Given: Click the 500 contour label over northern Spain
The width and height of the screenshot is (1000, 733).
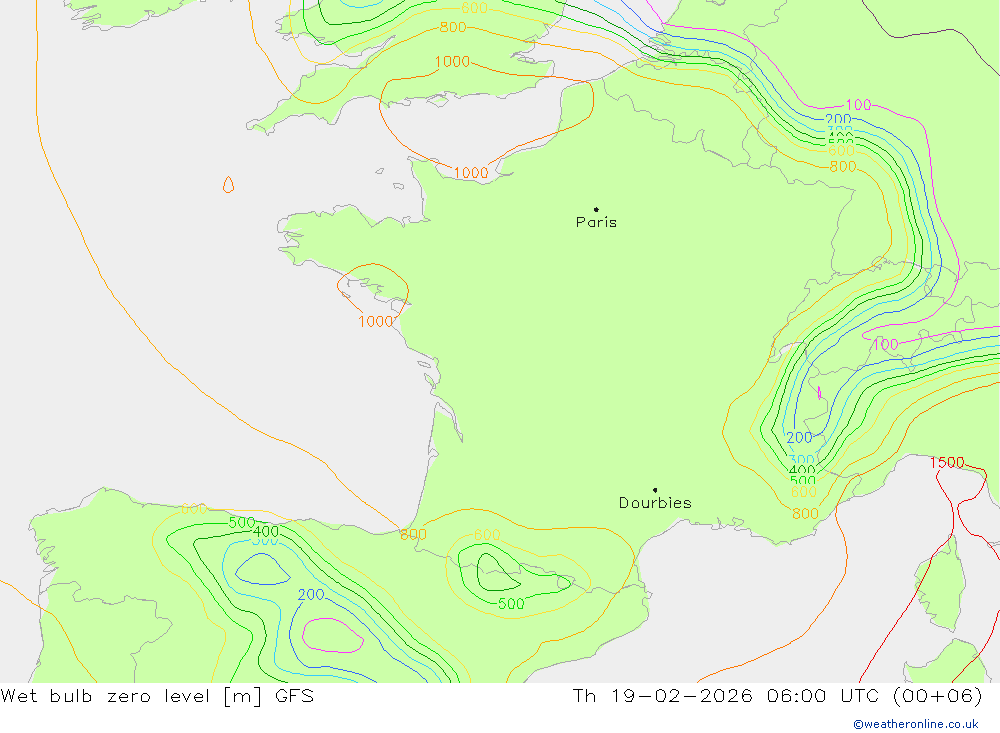Looking at the screenshot, I should tap(242, 522).
